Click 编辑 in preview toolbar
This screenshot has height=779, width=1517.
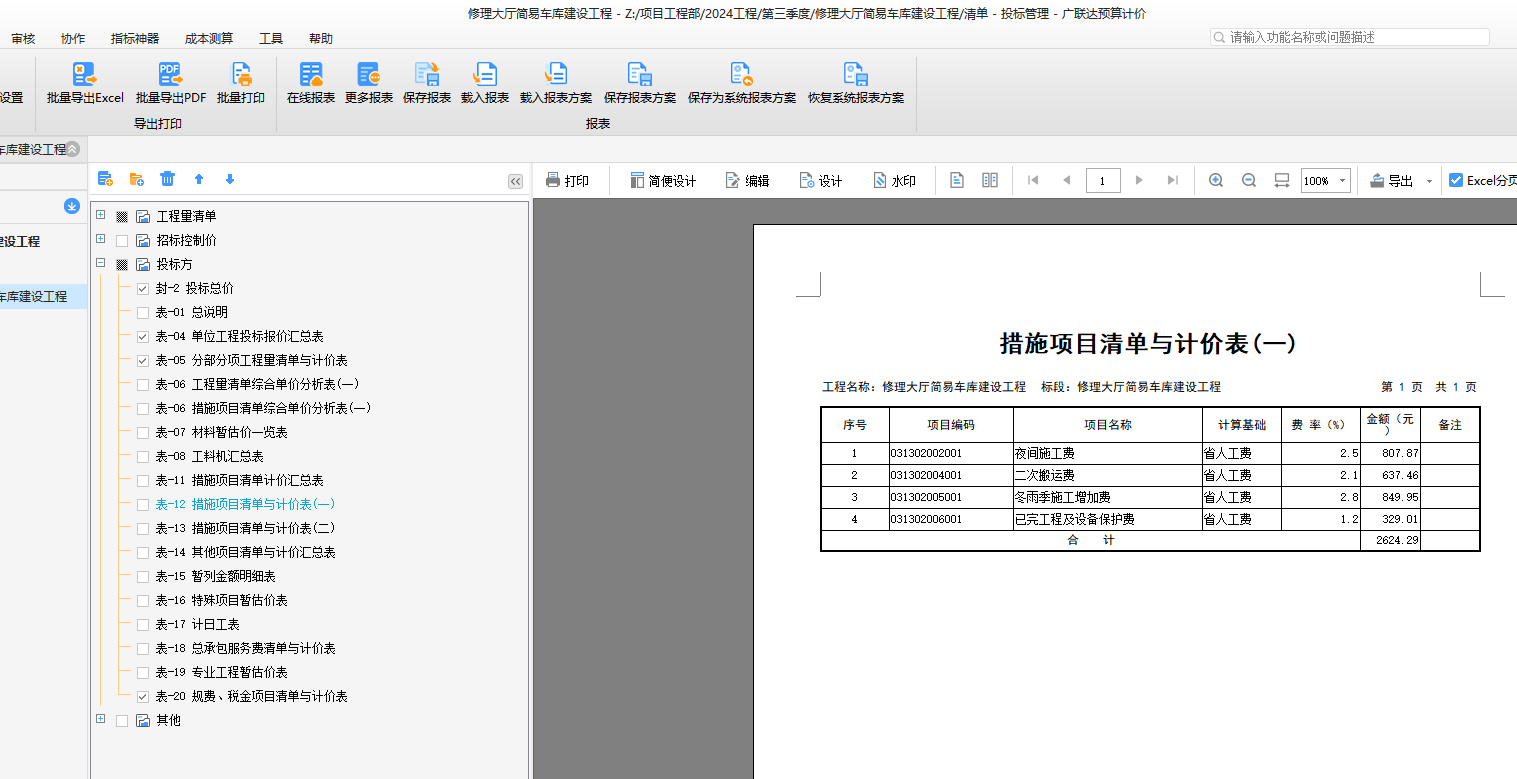(x=747, y=181)
